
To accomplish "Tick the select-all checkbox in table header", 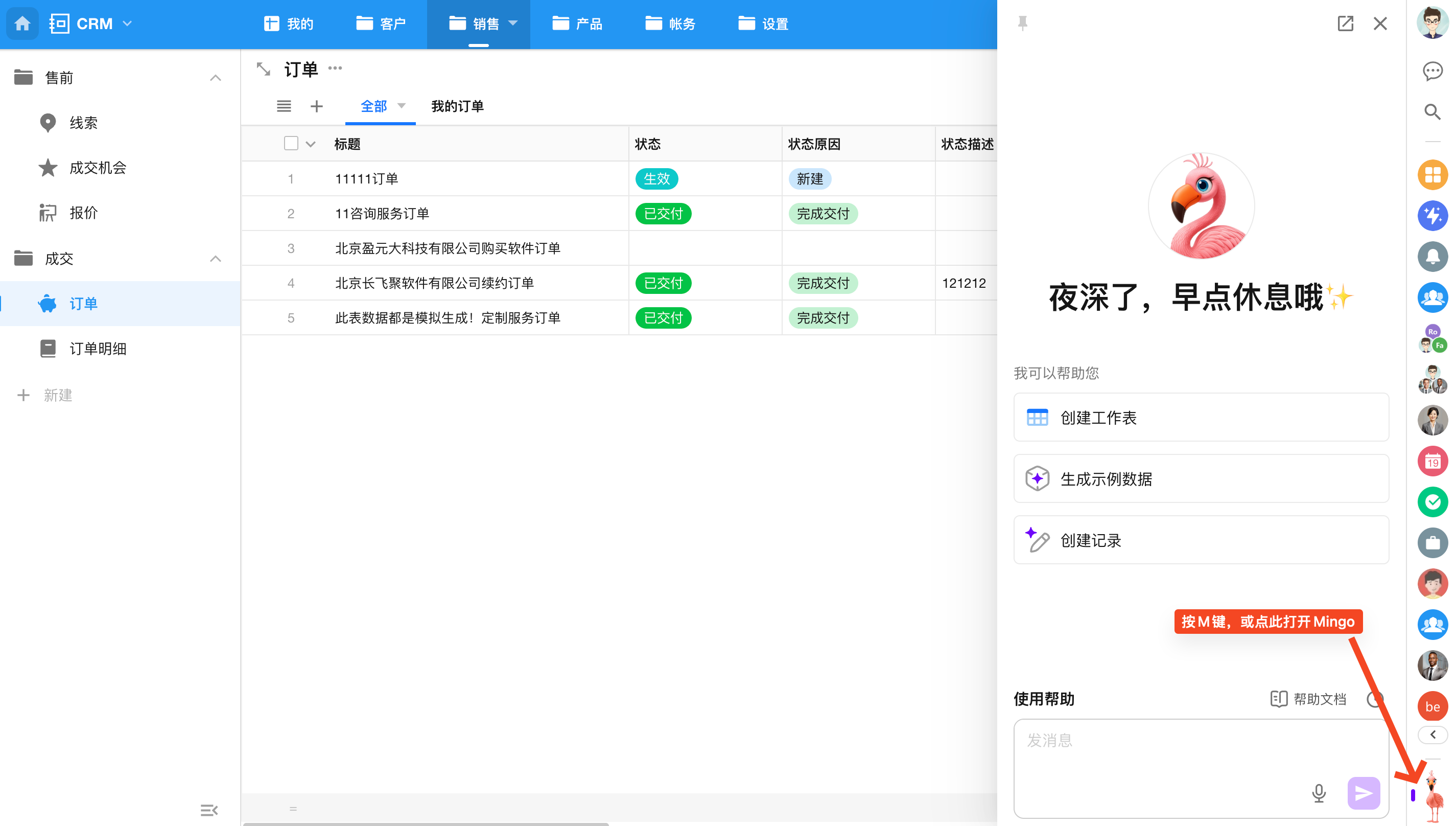I will (291, 144).
